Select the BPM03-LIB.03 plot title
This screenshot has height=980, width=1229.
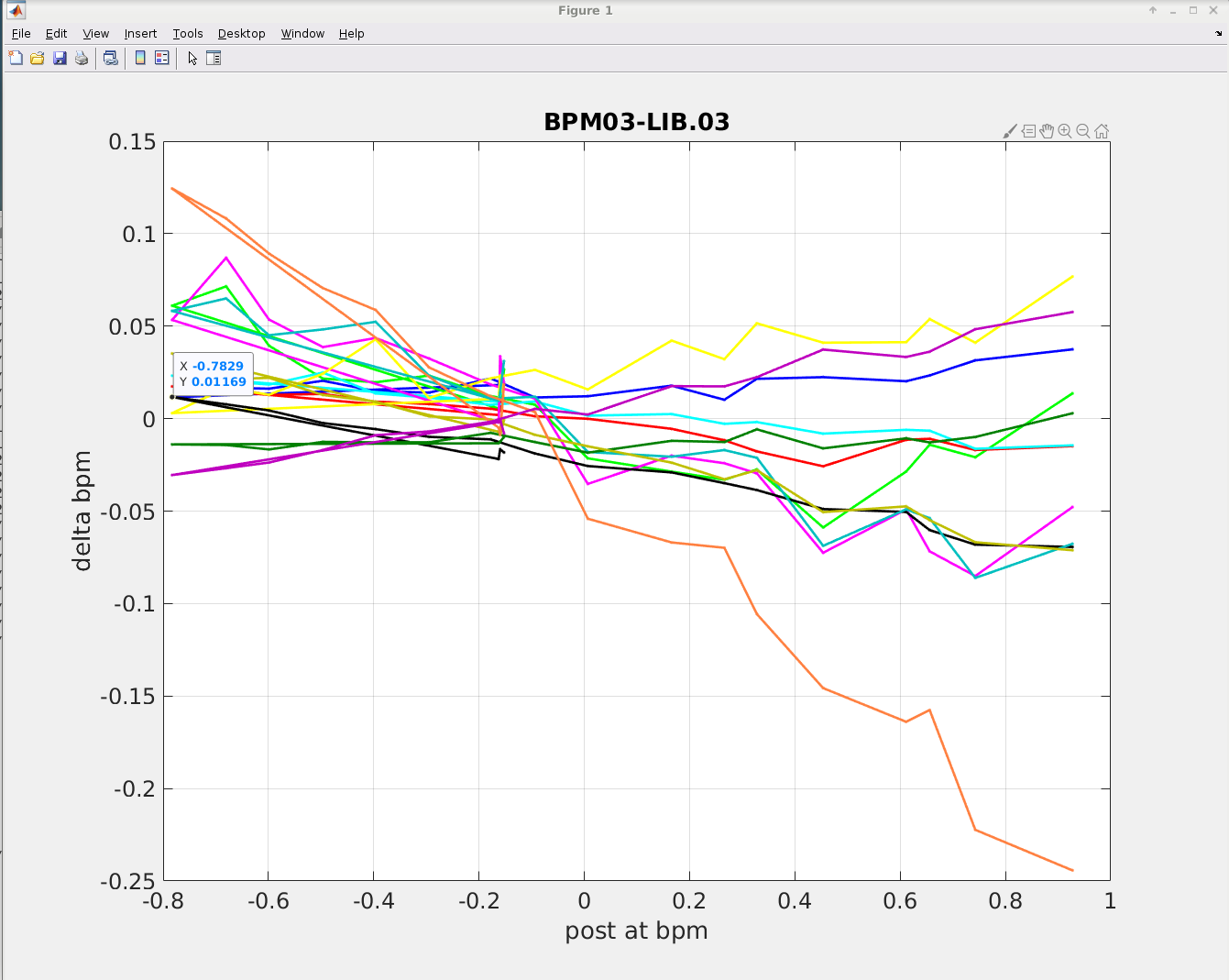point(636,122)
